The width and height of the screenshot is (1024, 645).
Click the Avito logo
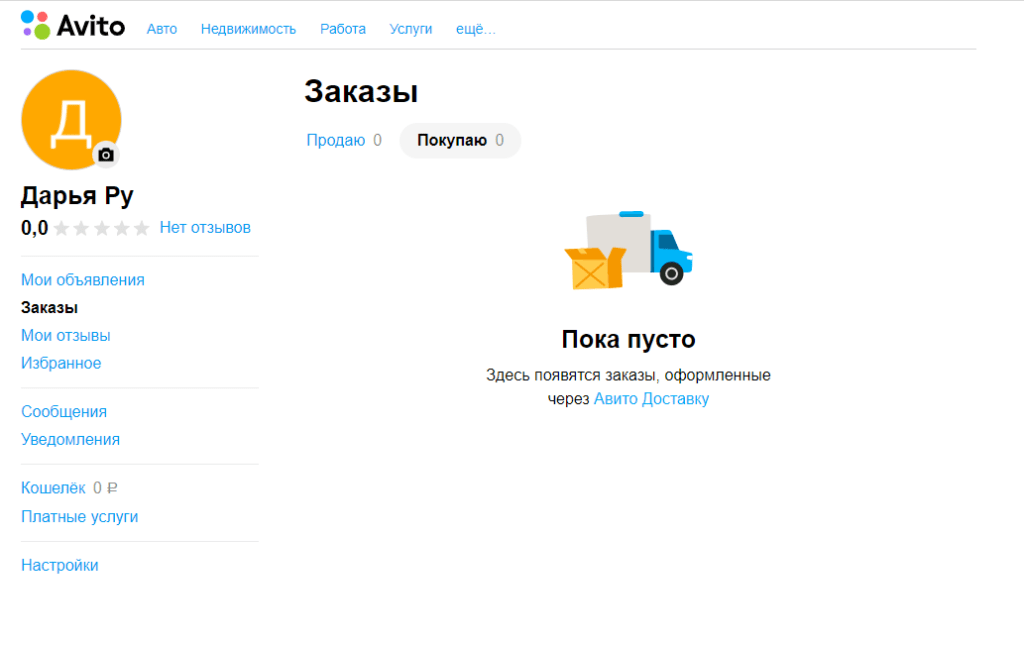tap(73, 25)
